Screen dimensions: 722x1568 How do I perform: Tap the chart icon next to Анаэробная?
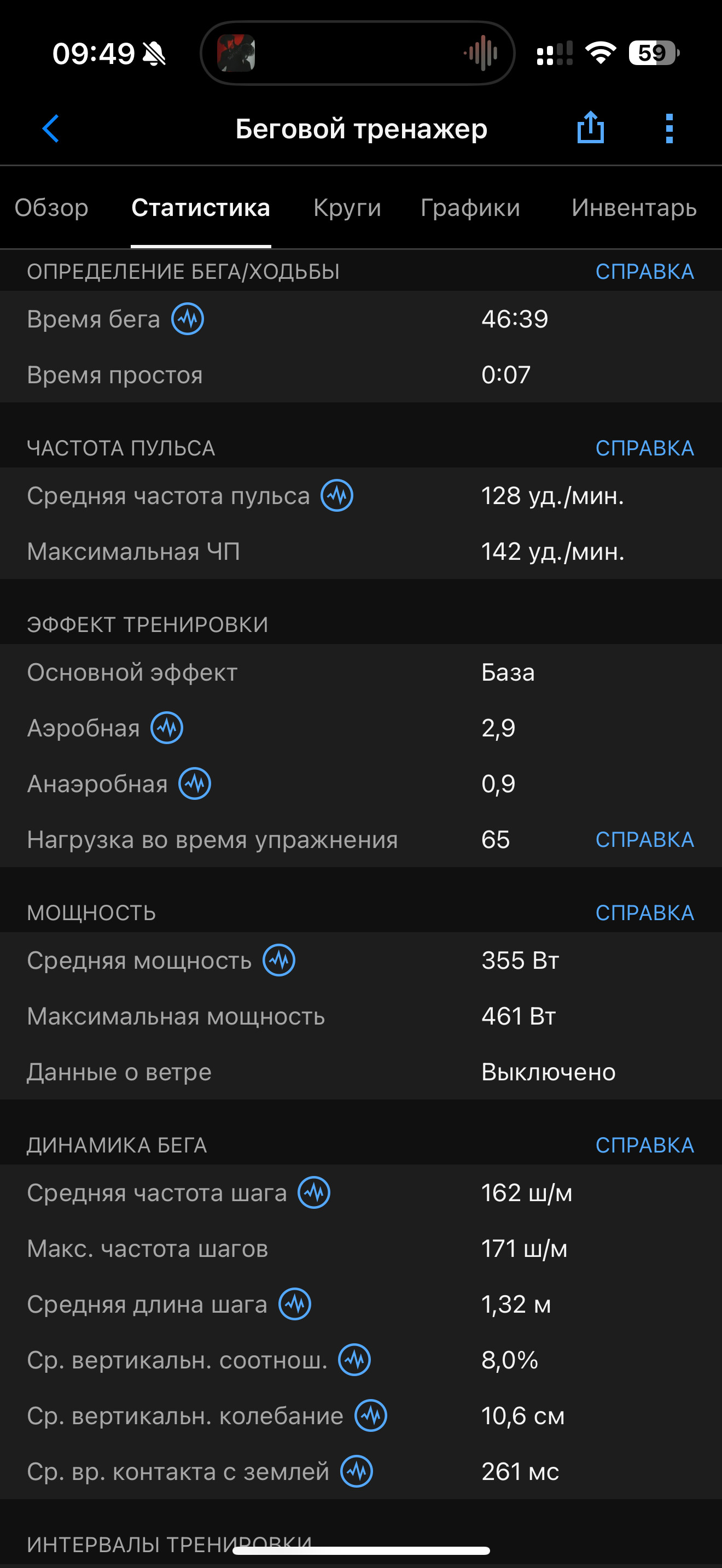tap(195, 784)
